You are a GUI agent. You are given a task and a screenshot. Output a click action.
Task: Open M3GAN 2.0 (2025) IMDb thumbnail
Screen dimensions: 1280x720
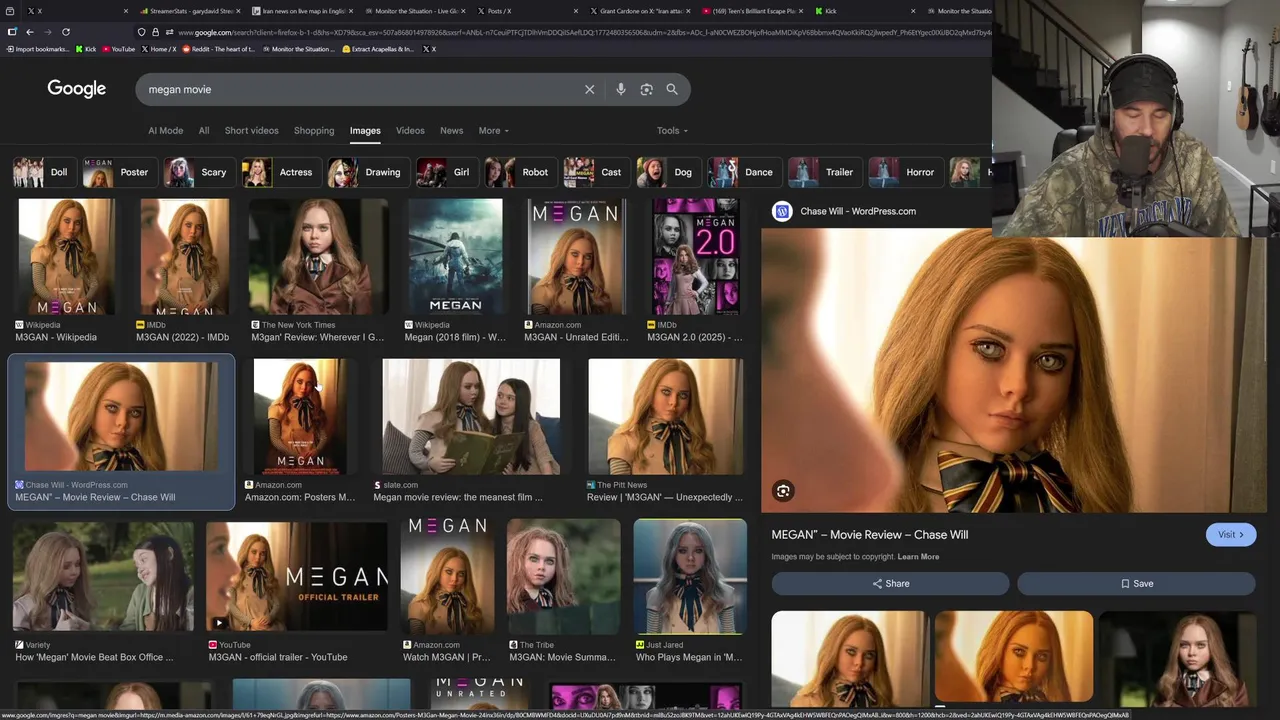[x=696, y=257]
